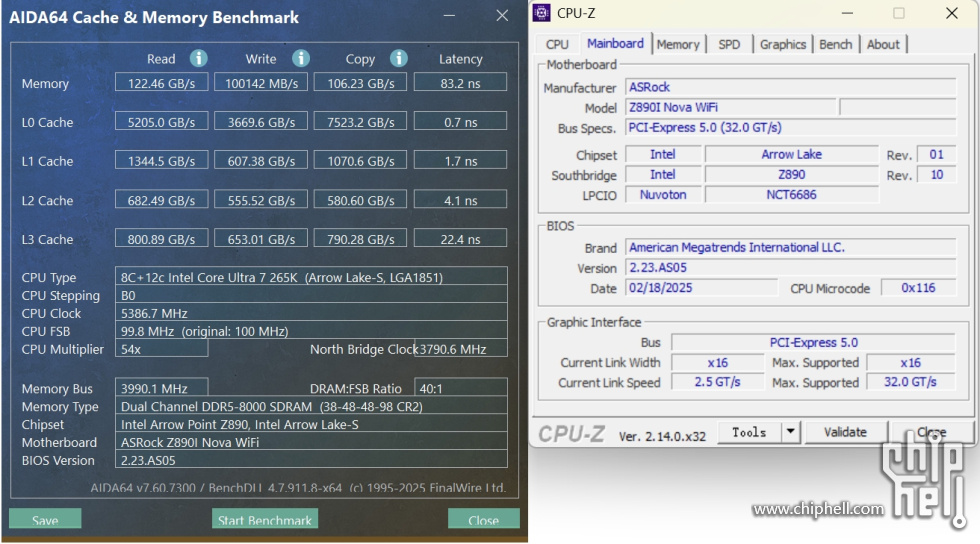Open the Memory tab in CPU-Z
This screenshot has height=544, width=980.
678,44
